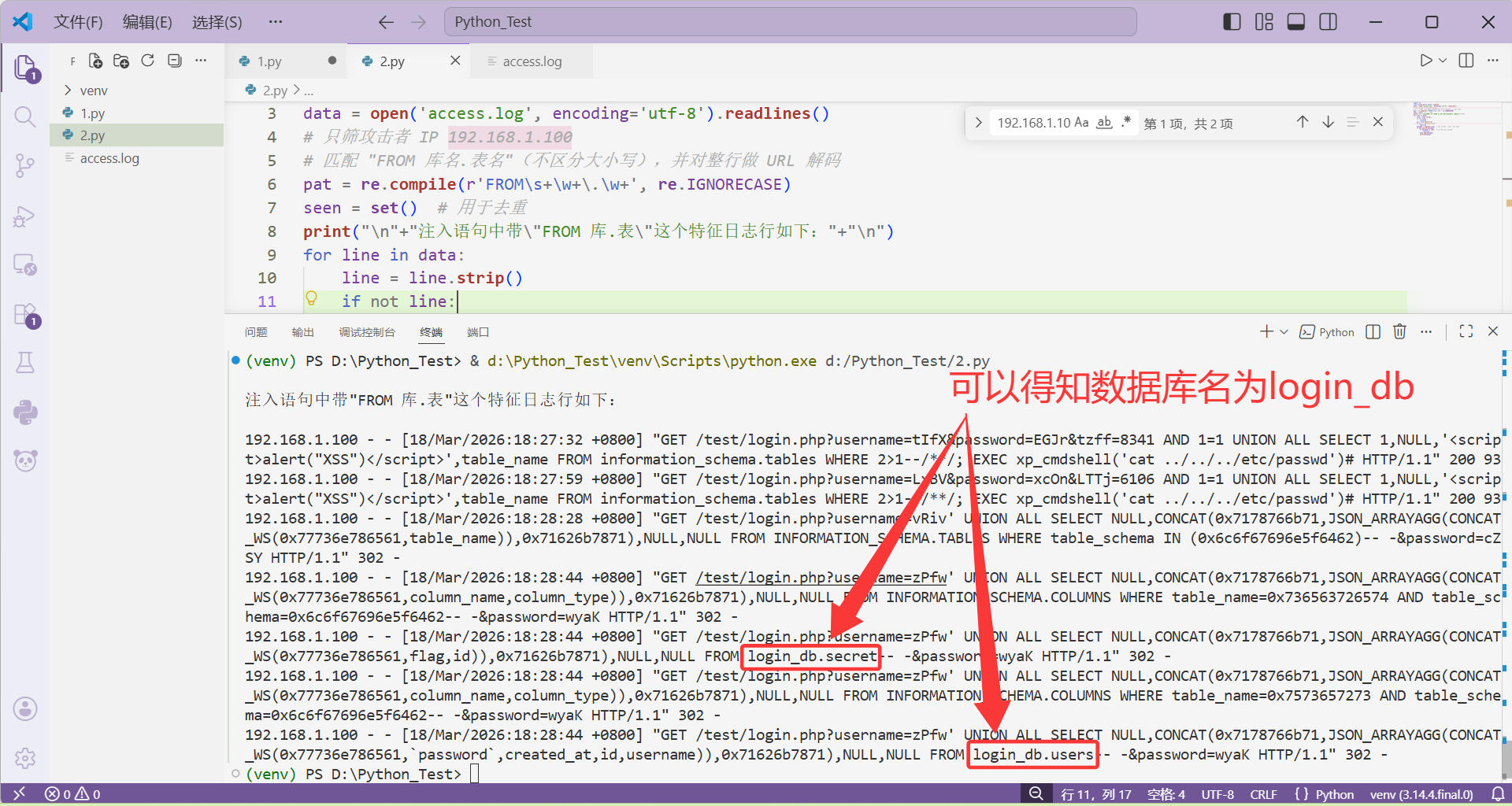This screenshot has width=1512, height=806.
Task: Expand replace field in find widget
Action: click(x=978, y=122)
